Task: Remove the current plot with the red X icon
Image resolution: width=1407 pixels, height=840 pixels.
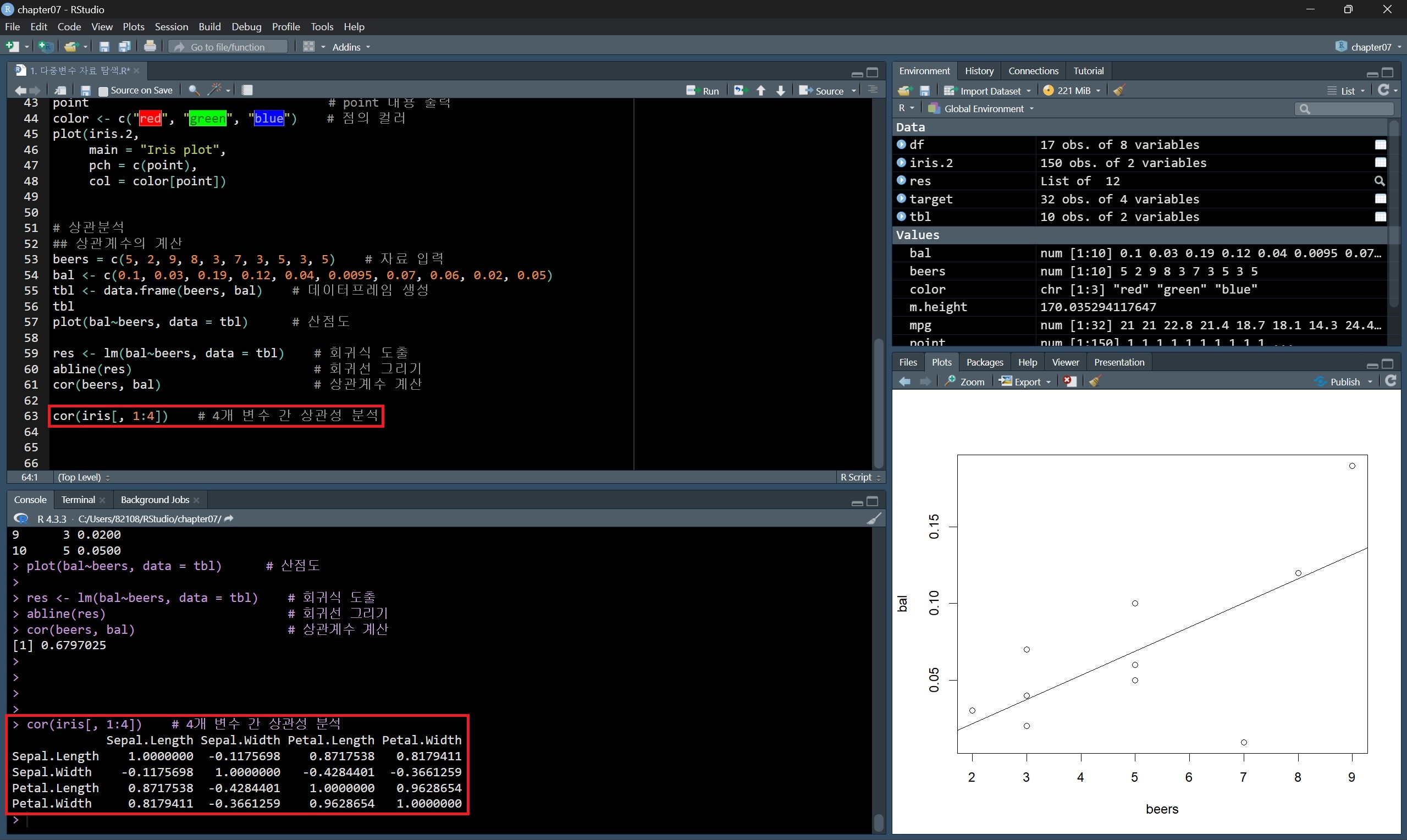Action: (1069, 382)
